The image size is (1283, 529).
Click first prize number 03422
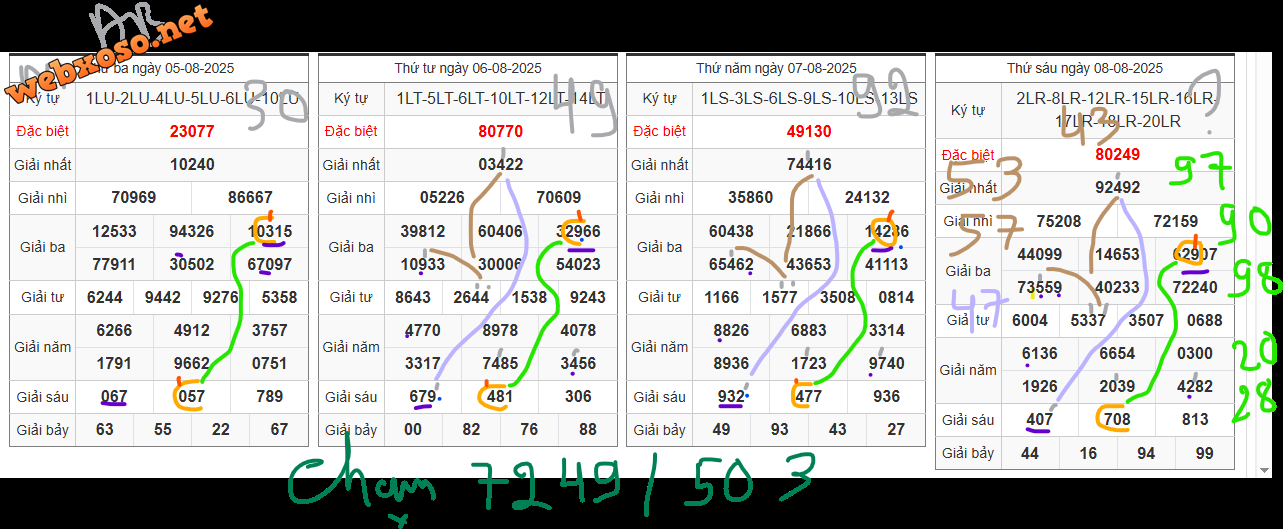[x=500, y=164]
